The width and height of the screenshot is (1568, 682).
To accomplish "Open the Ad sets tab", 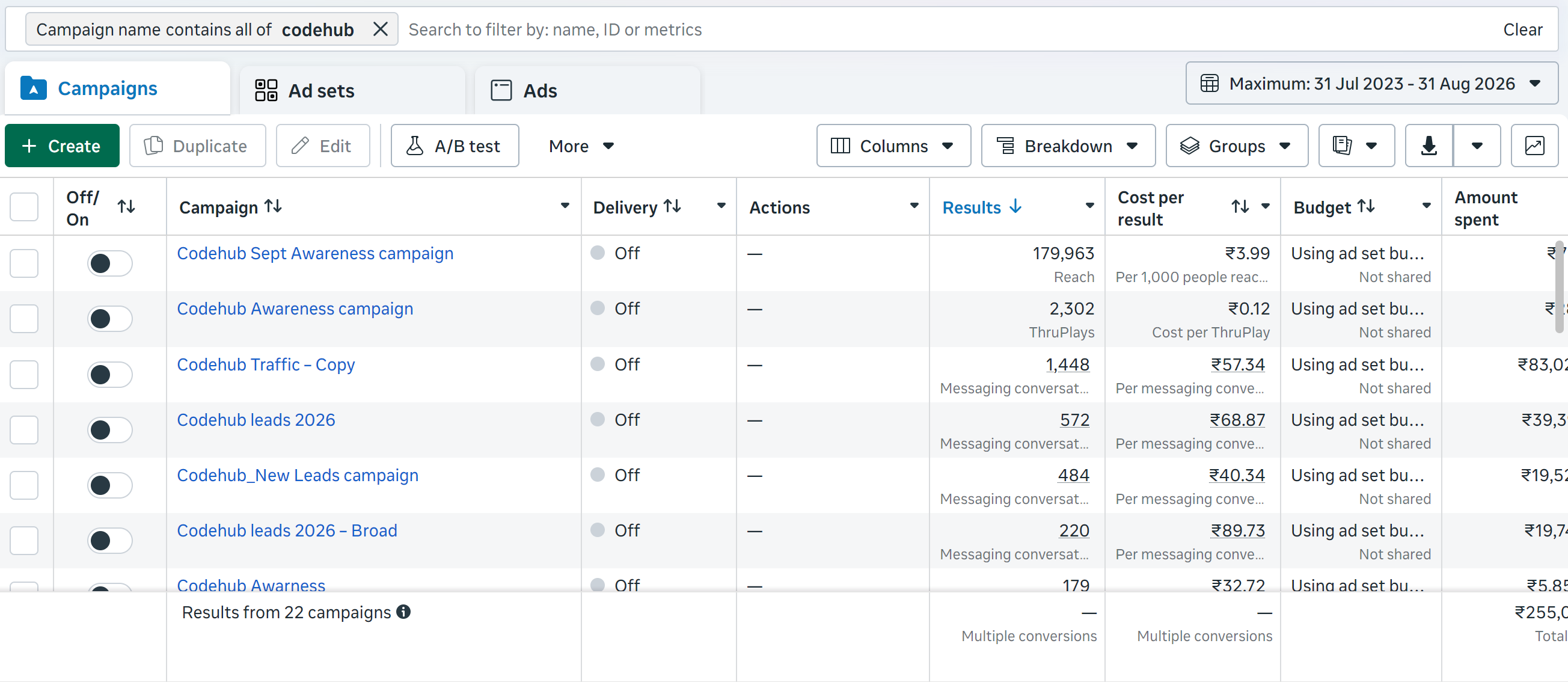I will point(352,91).
